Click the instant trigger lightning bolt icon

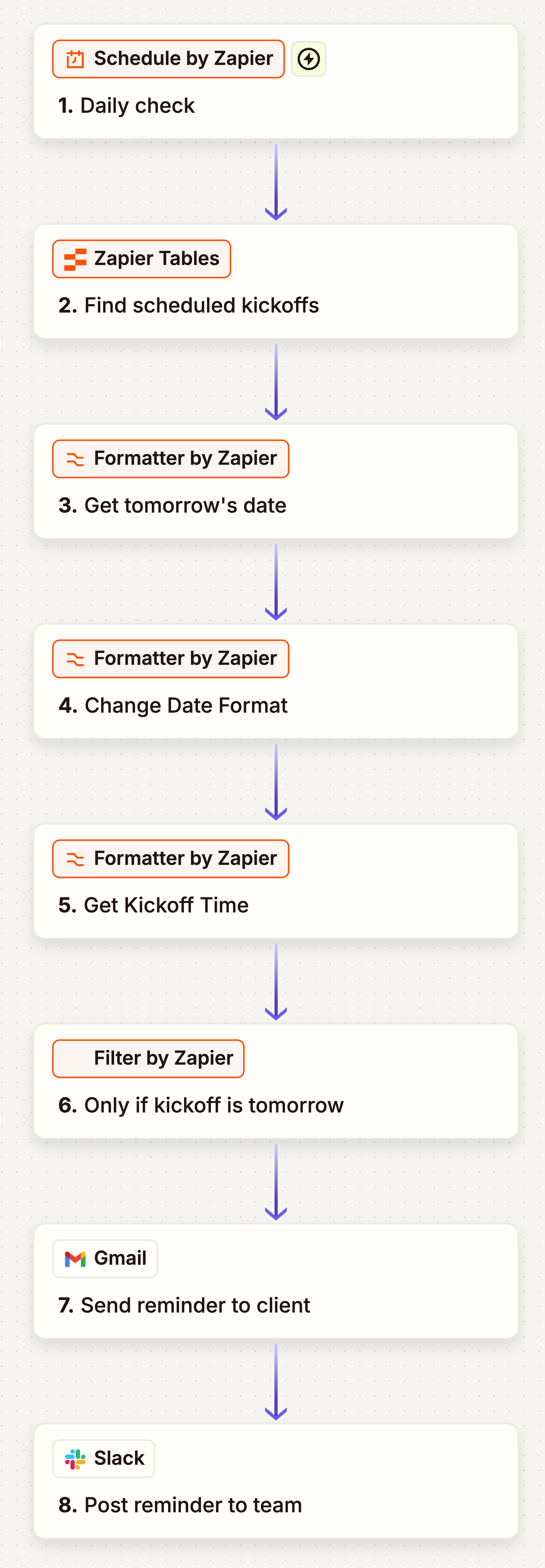coord(309,59)
